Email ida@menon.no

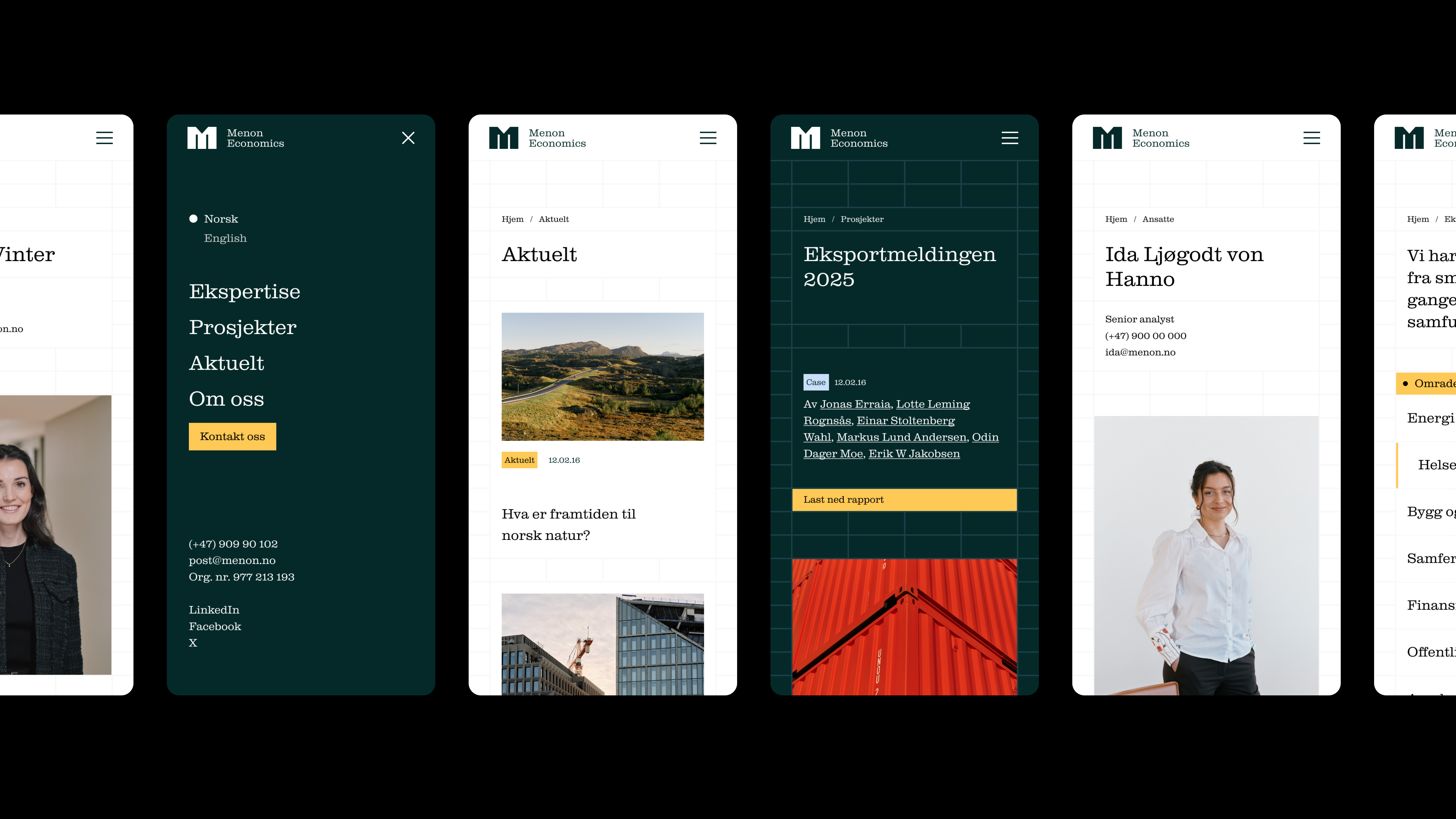1140,352
